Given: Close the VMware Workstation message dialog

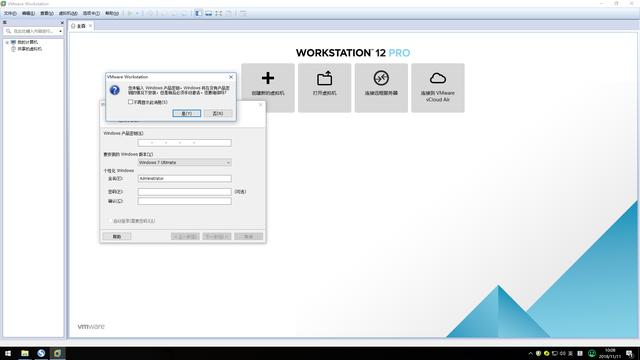Looking at the screenshot, I should (x=231, y=77).
